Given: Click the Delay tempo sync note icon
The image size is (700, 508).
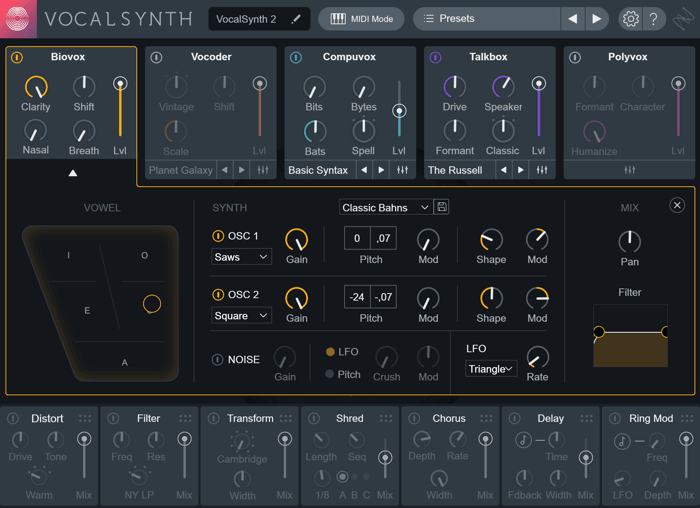Looking at the screenshot, I should pyautogui.click(x=523, y=440).
